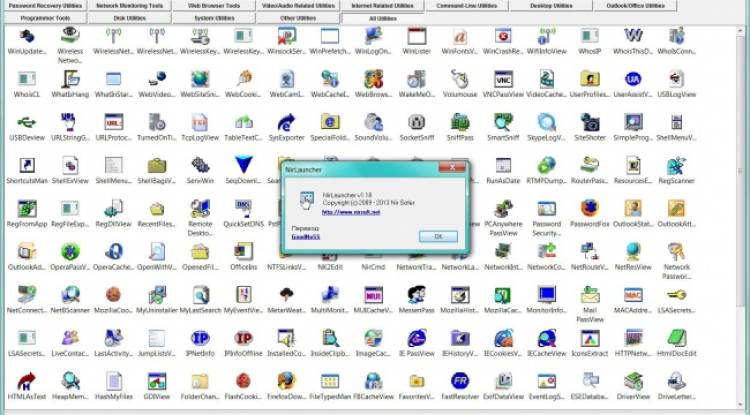Viewport: 750px width, 415px height.
Task: Open the IconsExtract utility
Action: tap(590, 339)
